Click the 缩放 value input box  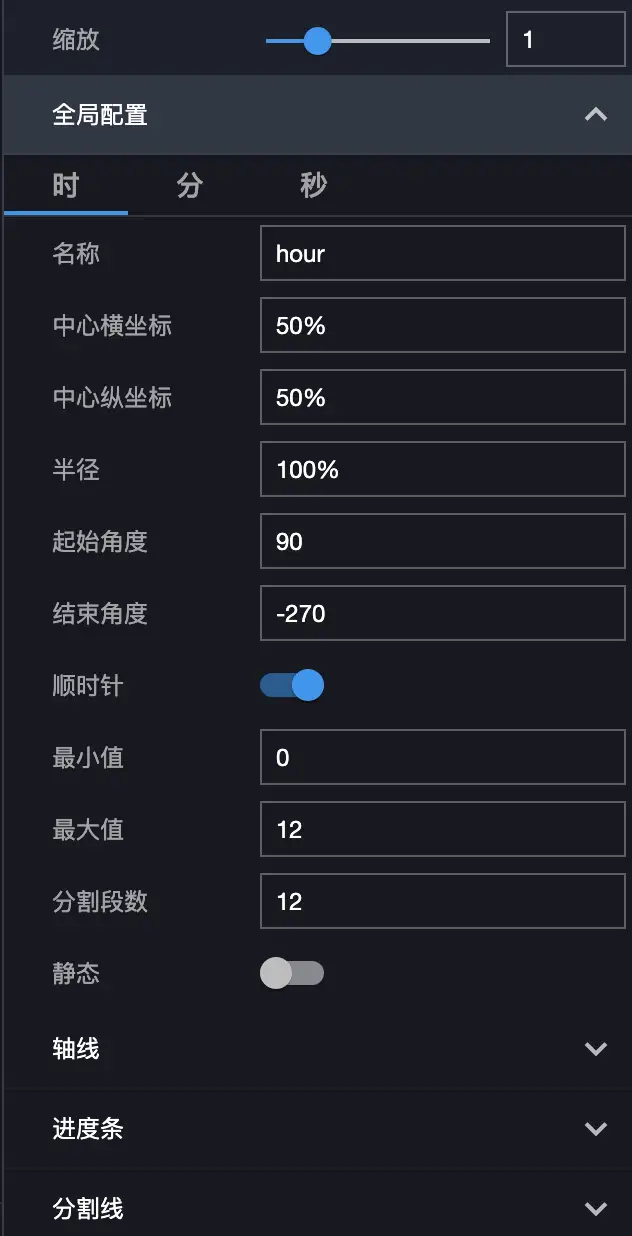click(565, 41)
